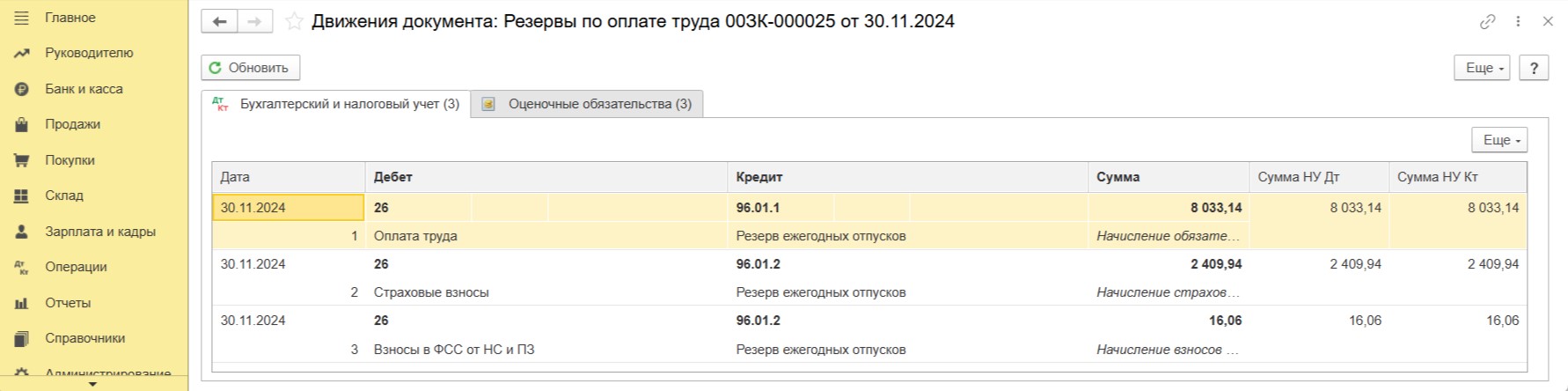The width and height of the screenshot is (1568, 391).
Task: Click the copy link icon
Action: tap(1488, 22)
